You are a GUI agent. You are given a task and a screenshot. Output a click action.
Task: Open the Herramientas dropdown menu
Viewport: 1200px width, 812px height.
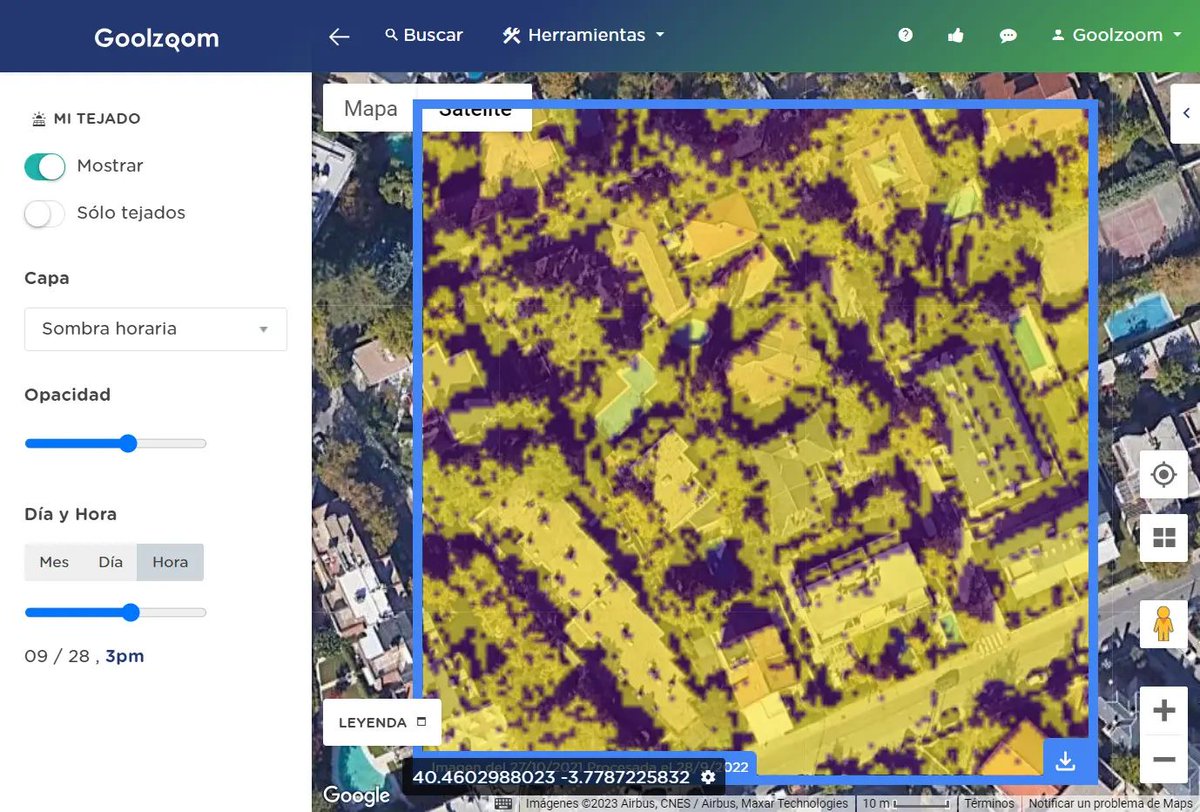(x=584, y=35)
